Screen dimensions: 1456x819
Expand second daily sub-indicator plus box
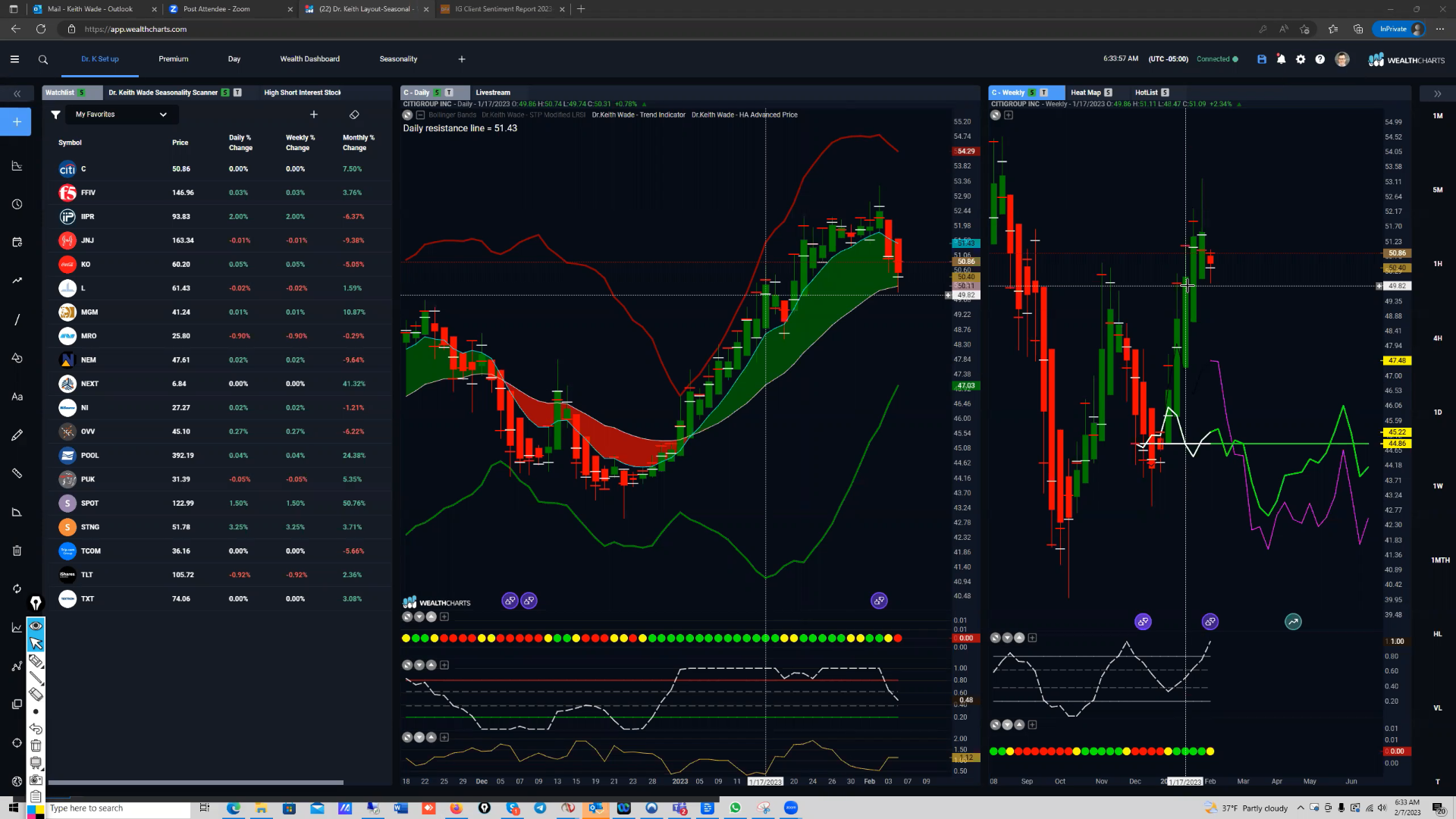click(x=444, y=665)
